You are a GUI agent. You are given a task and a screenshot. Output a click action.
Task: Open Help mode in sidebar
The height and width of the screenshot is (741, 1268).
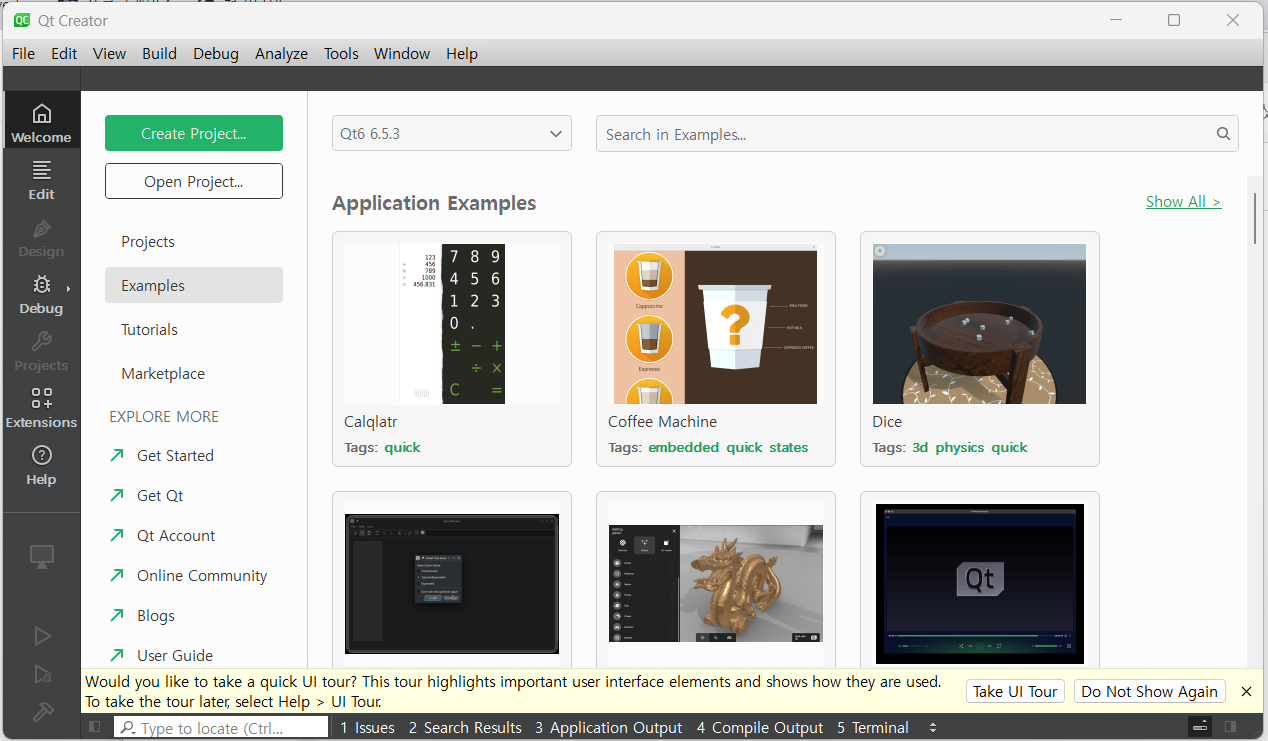pos(41,463)
